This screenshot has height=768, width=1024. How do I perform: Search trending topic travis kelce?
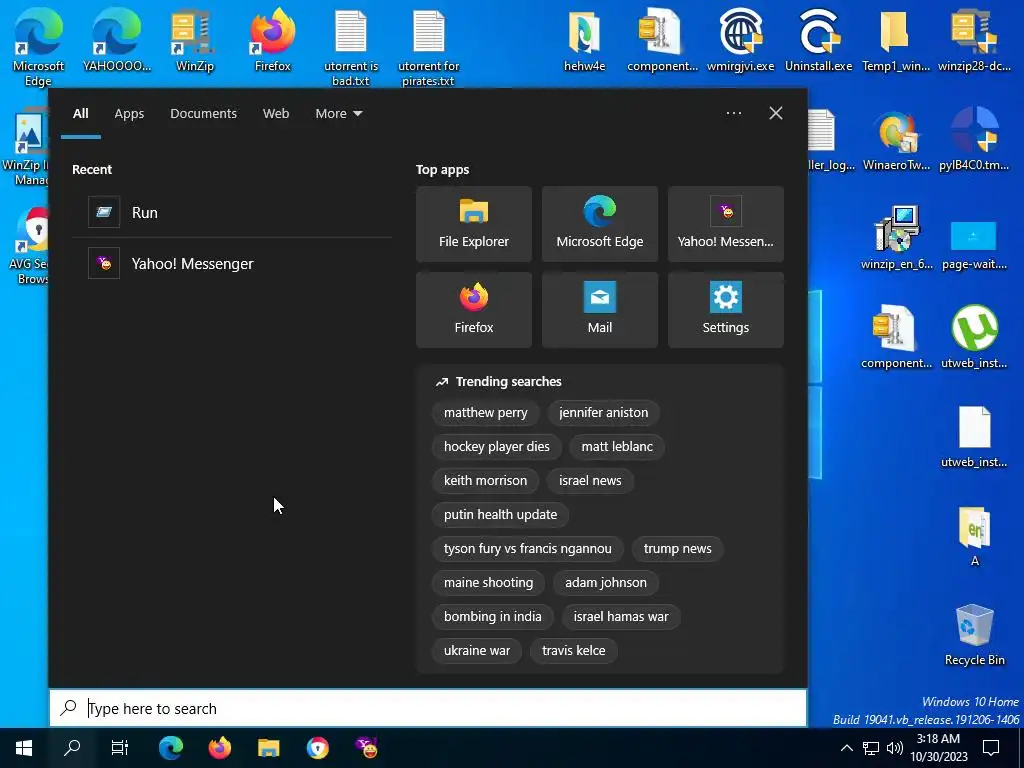(x=573, y=650)
